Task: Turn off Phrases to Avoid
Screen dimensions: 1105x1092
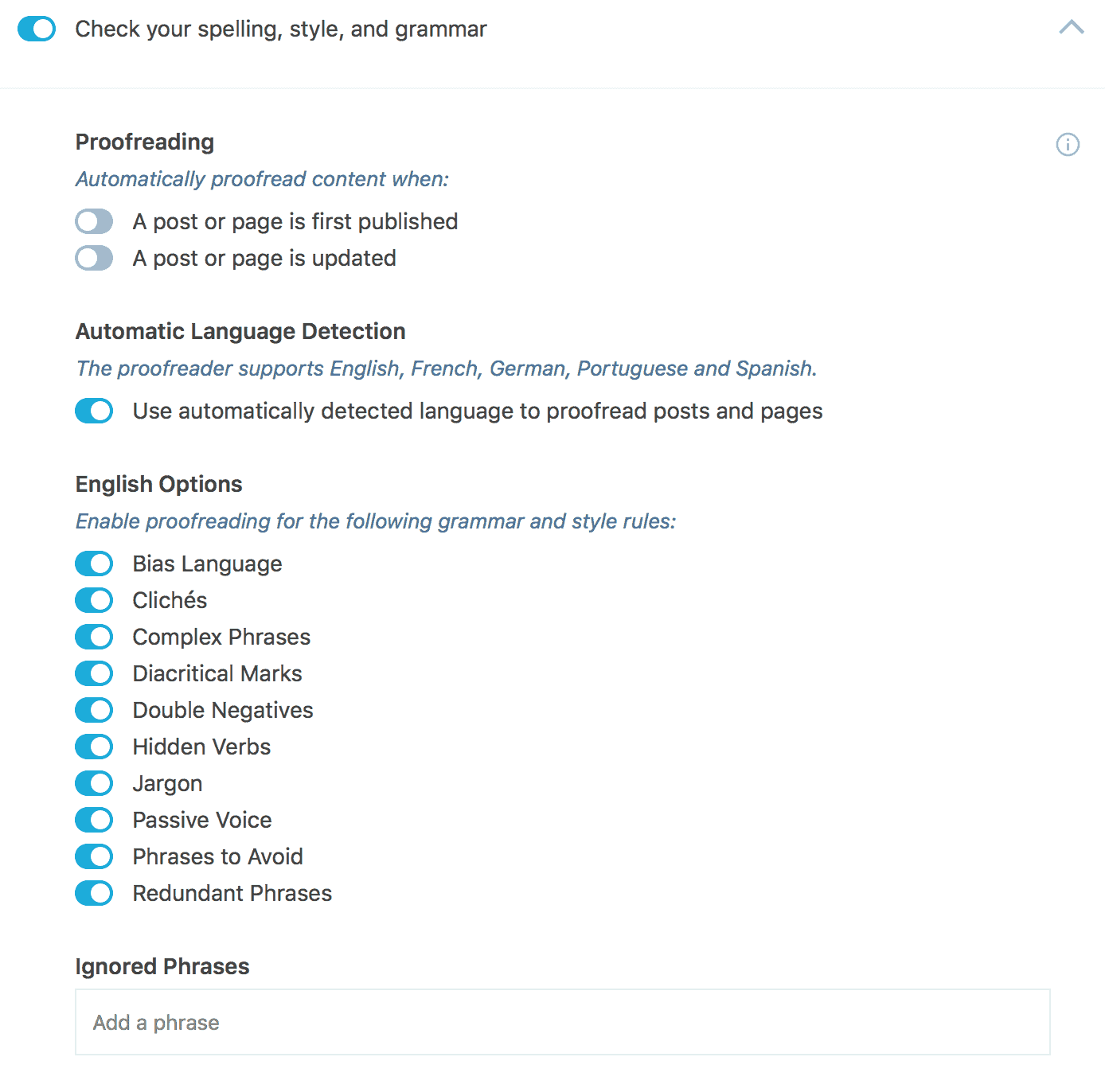Action: point(94,856)
